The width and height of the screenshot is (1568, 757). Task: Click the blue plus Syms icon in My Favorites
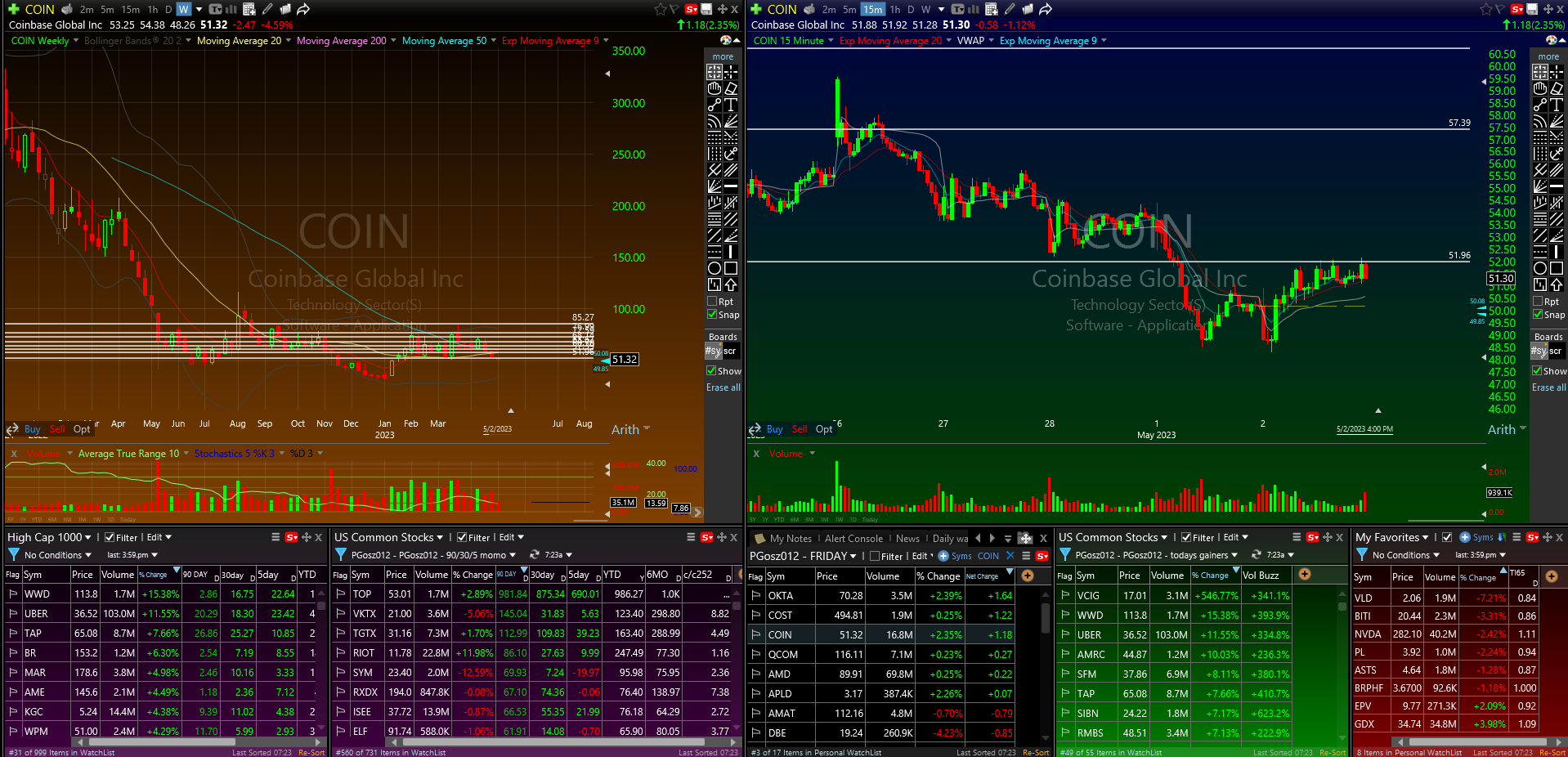pyautogui.click(x=1465, y=537)
